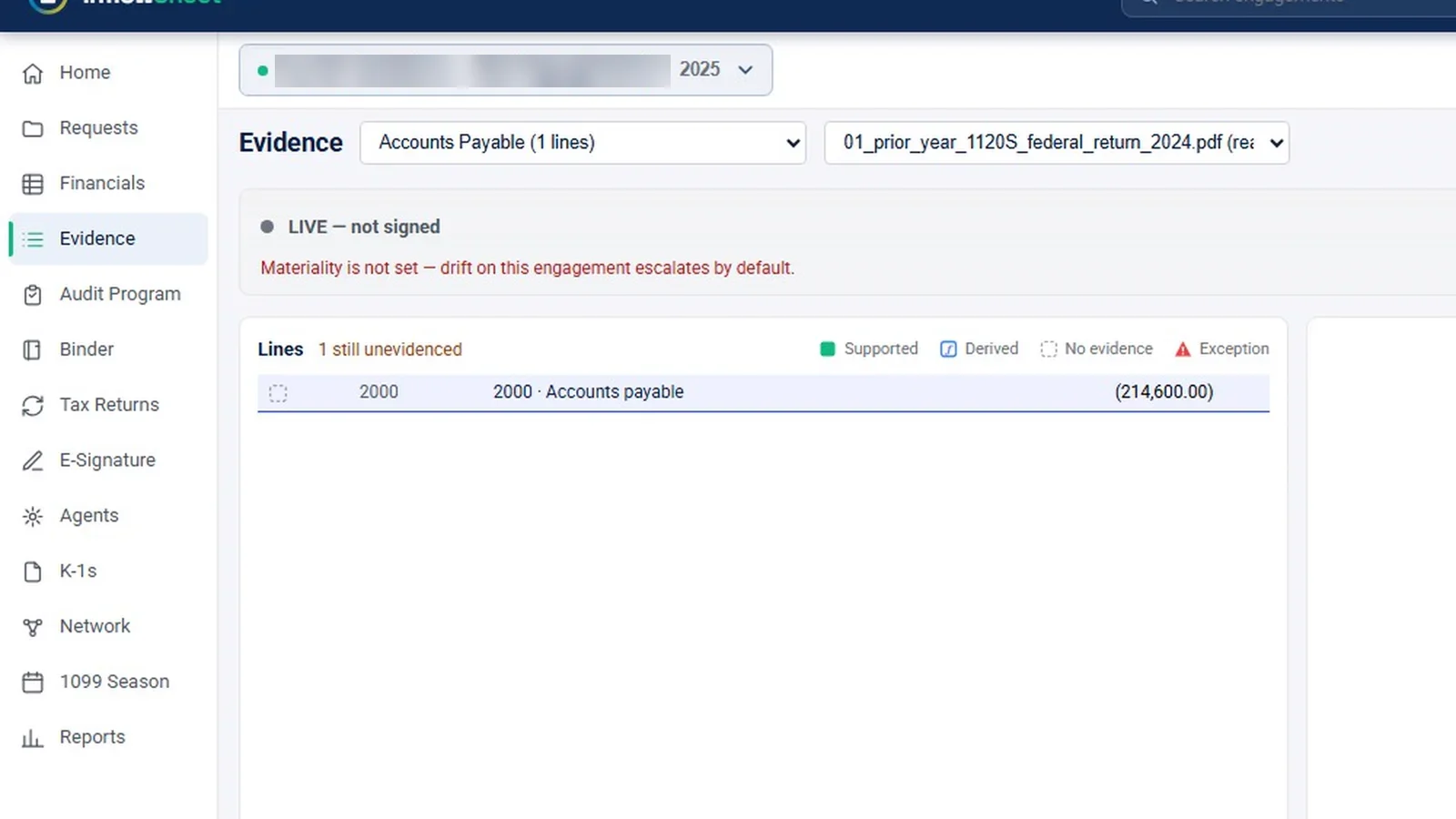Screen dimensions: 1456x819
Task: Click the 1099 Season calendar icon
Action: tap(33, 682)
